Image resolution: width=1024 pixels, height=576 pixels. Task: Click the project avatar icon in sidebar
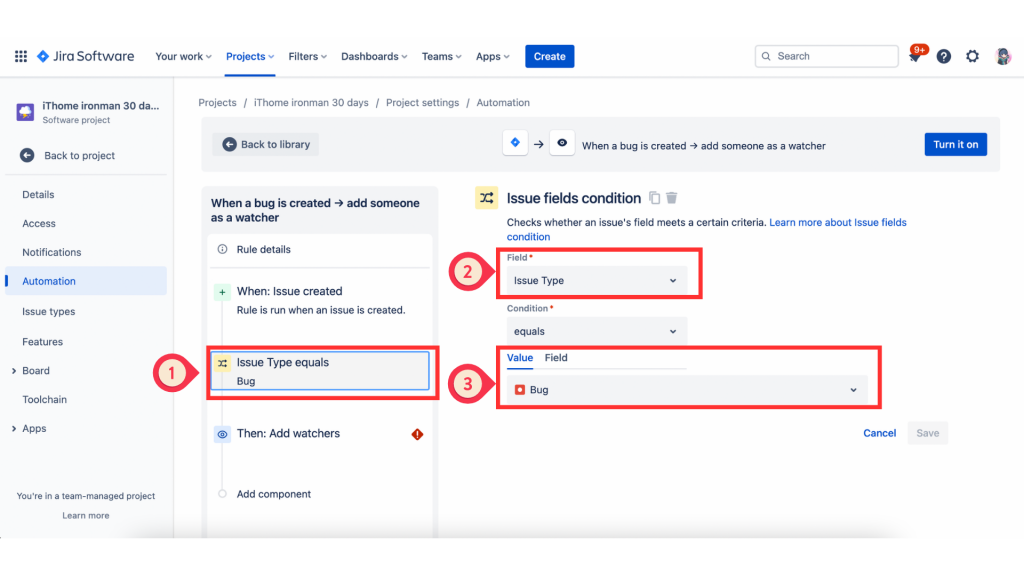(25, 112)
